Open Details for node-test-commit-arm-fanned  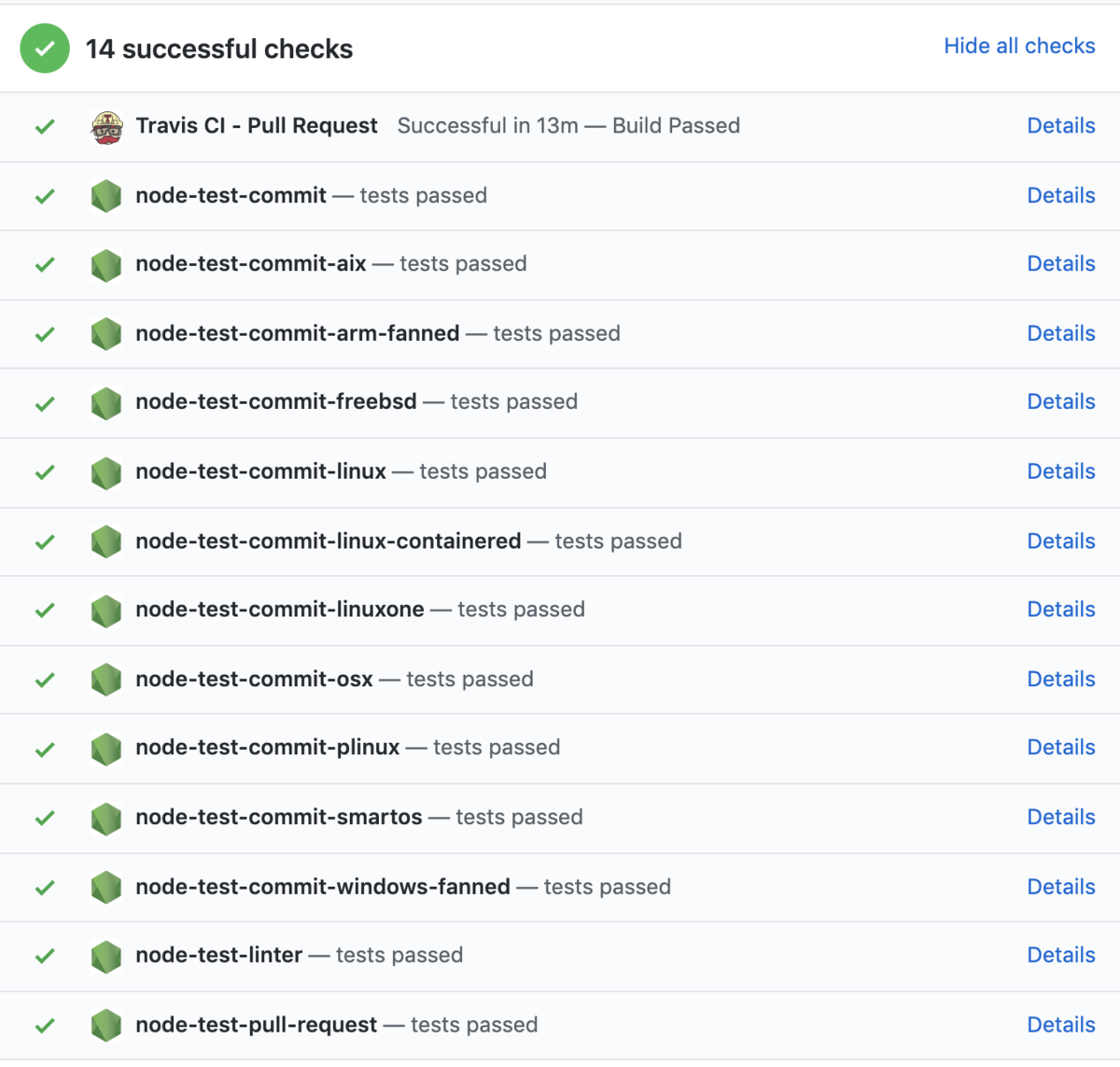pos(1060,333)
